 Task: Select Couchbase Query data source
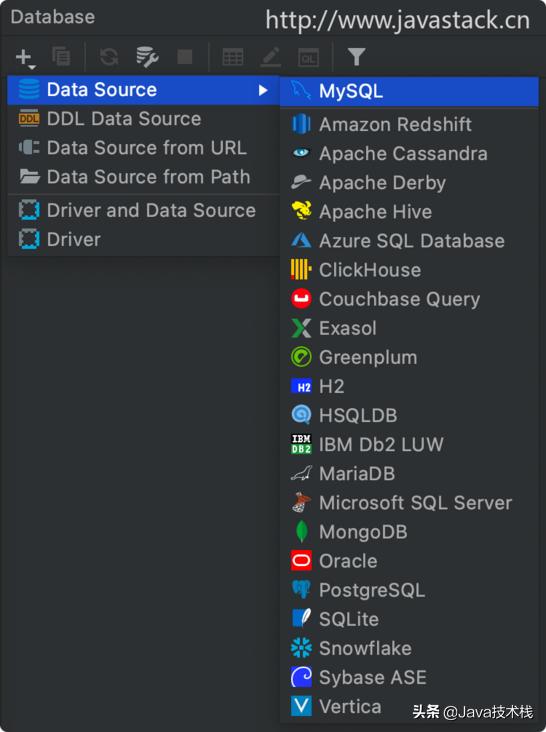[x=409, y=299]
